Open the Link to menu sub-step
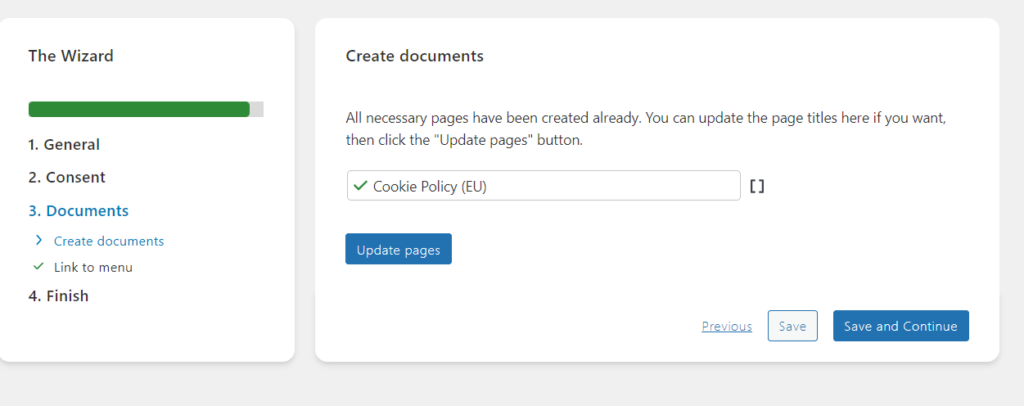Screen dimensions: 1024x406 point(93,267)
